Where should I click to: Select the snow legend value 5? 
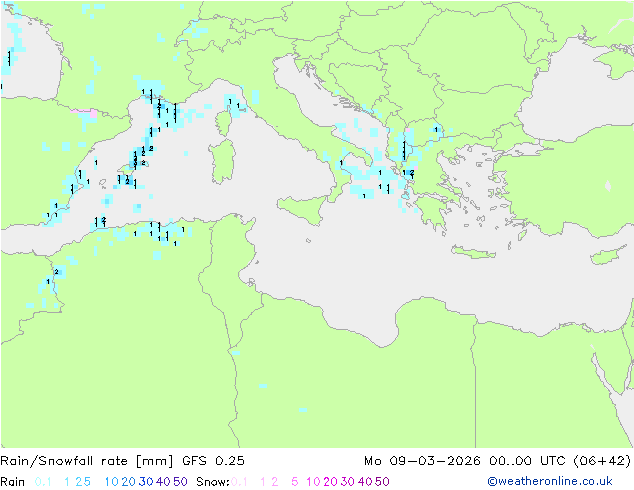point(295,482)
